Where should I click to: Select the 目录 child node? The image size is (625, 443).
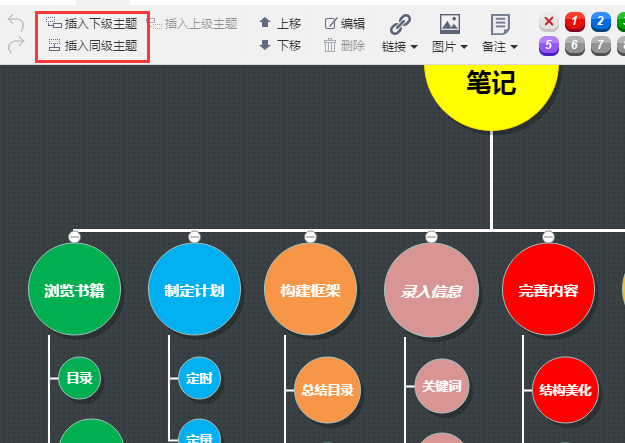pyautogui.click(x=80, y=378)
